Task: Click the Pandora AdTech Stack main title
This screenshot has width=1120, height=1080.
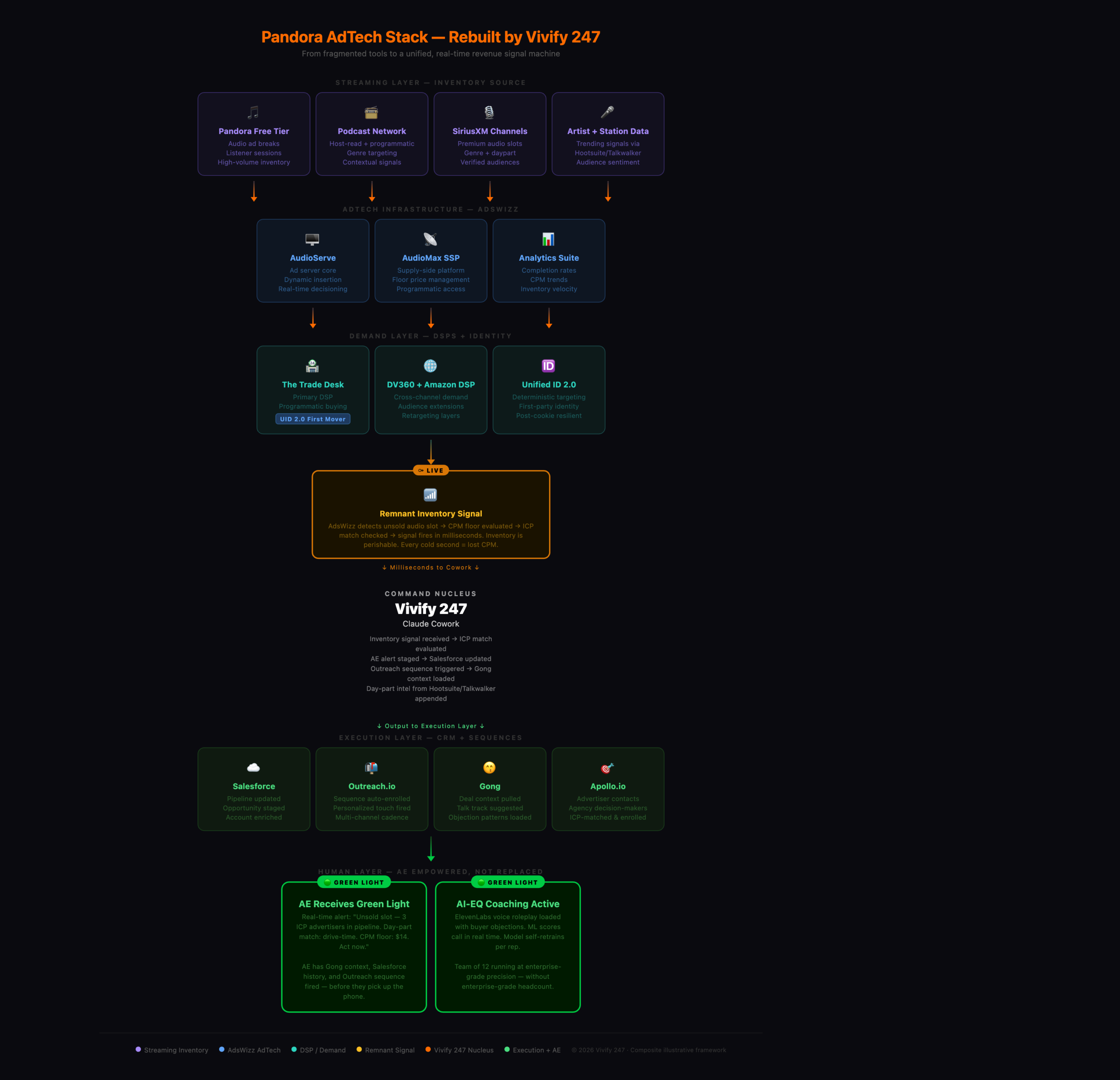Action: 431,37
